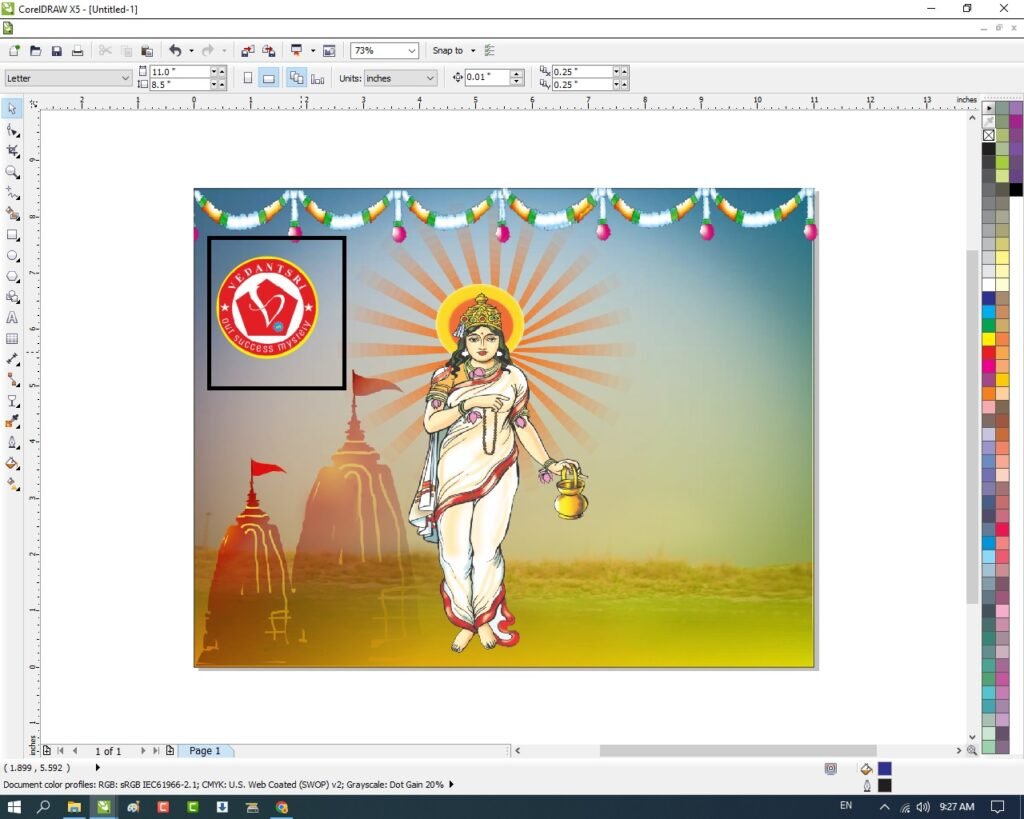
Task: Click the horizontal scrollbar thumb
Action: click(738, 750)
